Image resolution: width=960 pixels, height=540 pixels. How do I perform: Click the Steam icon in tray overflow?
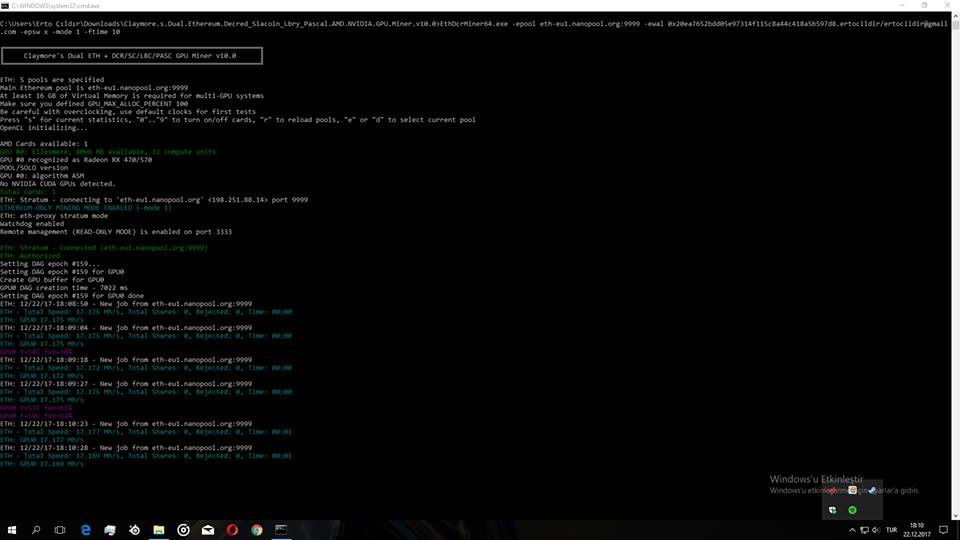click(x=872, y=490)
